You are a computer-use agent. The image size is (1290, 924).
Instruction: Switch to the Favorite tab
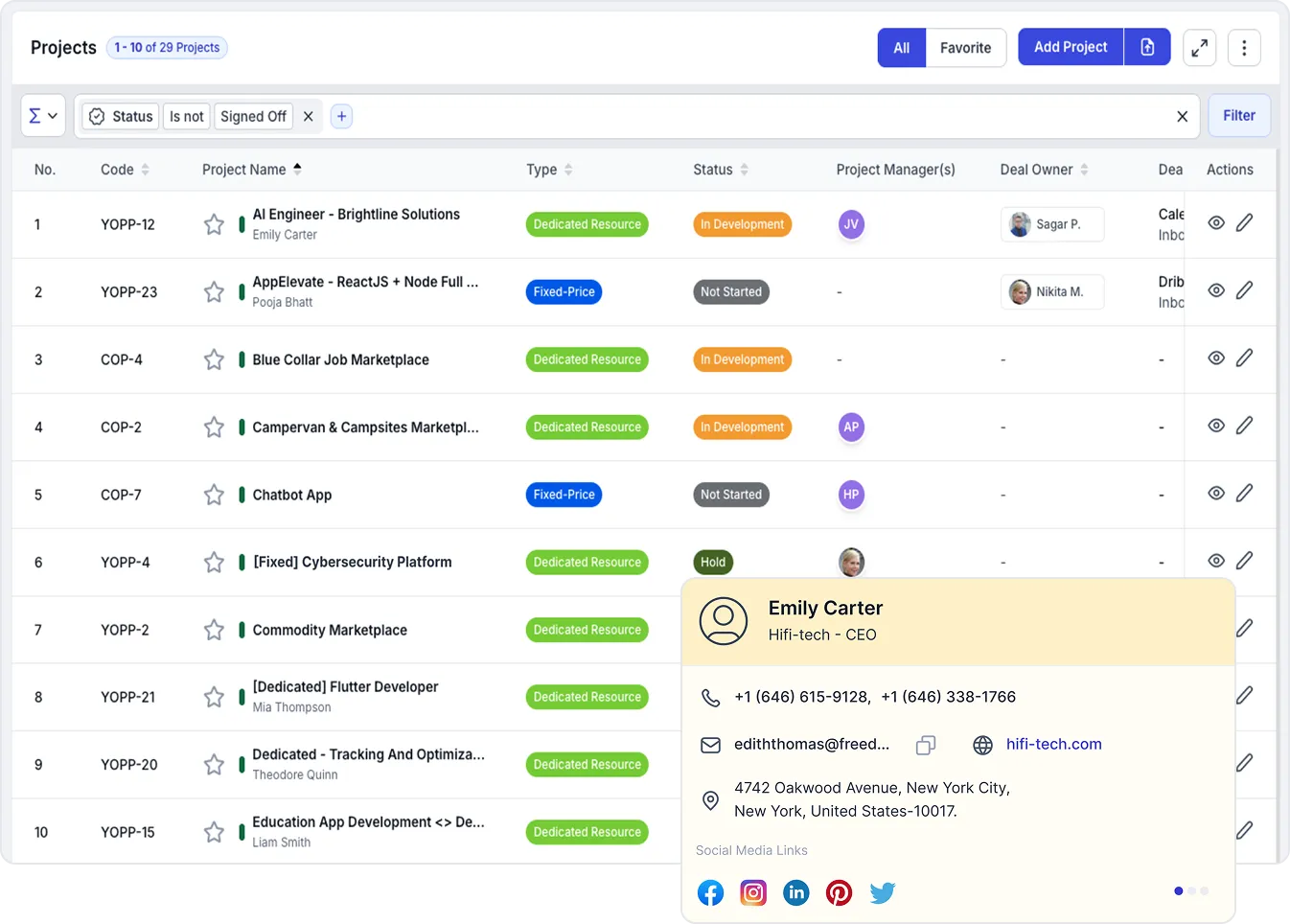965,47
